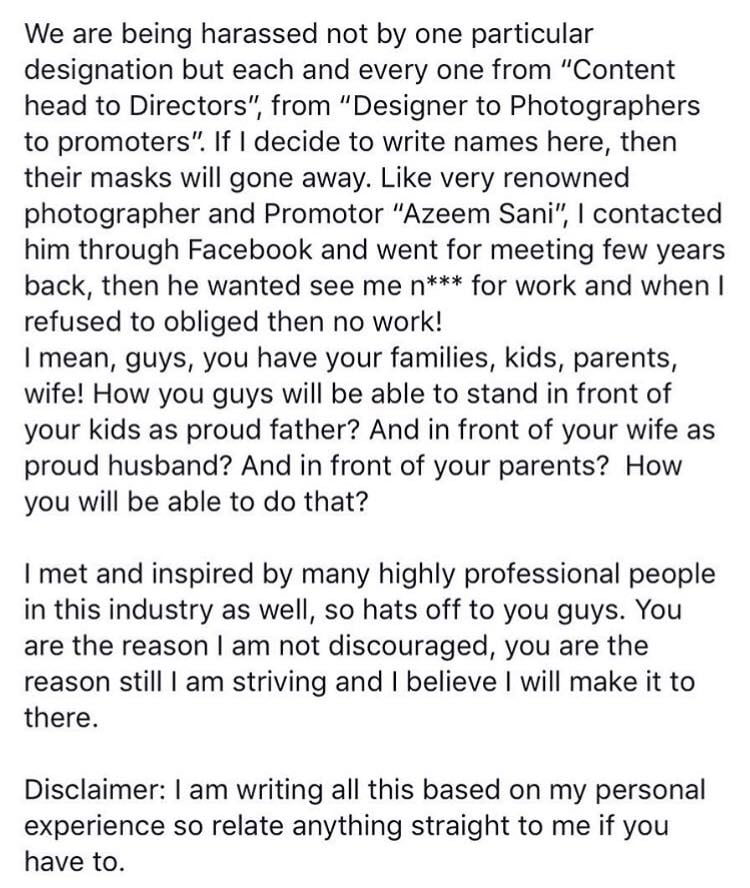Click the paragraph starting "I met and inspired"

tap(369, 645)
